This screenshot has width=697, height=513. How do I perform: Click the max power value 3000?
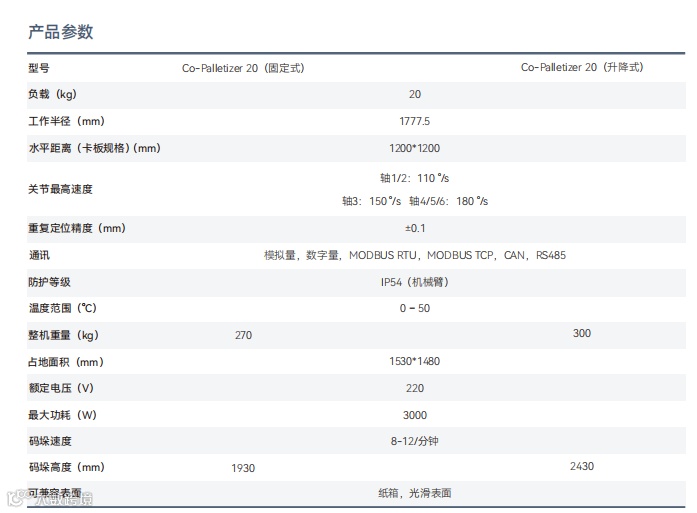[x=415, y=415]
